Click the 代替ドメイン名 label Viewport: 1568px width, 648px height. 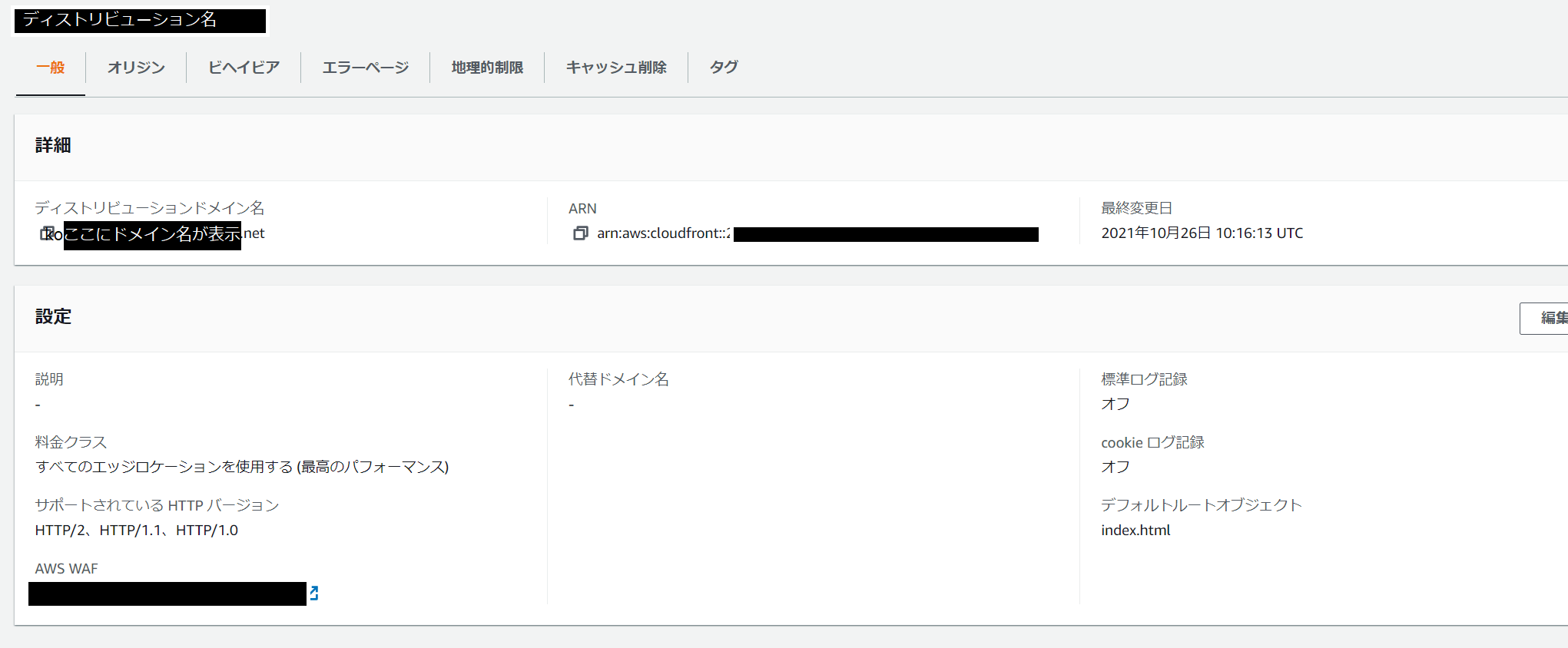coord(618,379)
